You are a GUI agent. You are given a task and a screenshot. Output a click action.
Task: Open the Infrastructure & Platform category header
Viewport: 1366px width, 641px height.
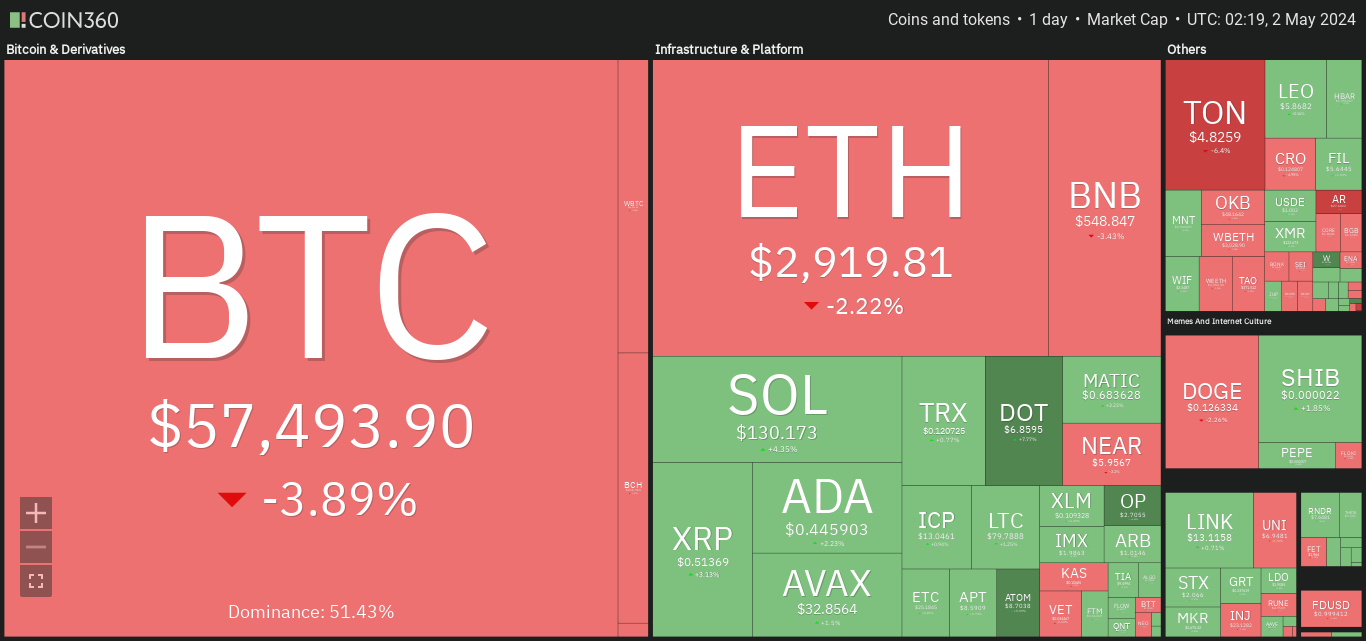point(729,49)
